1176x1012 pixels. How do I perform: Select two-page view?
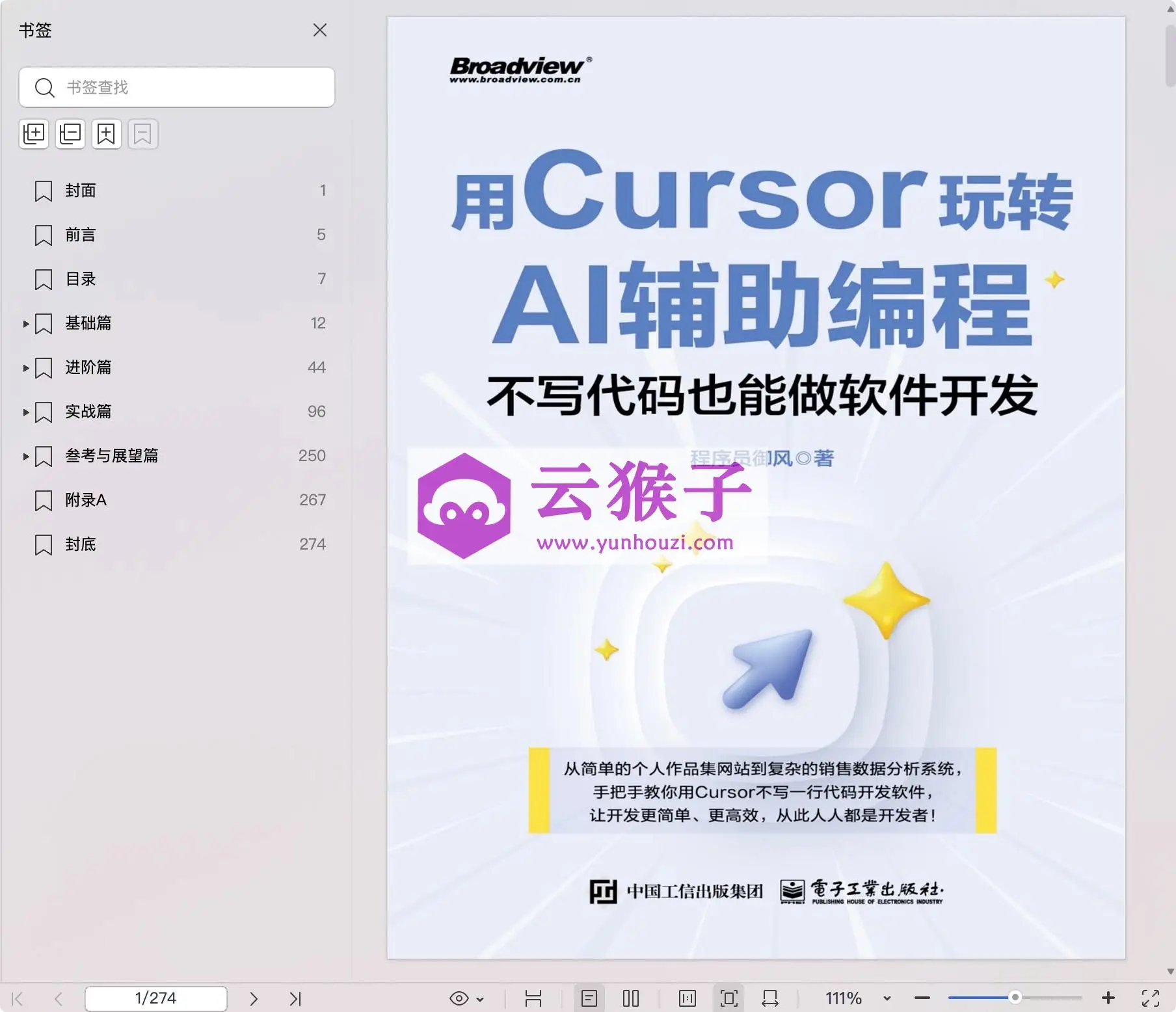point(631,998)
